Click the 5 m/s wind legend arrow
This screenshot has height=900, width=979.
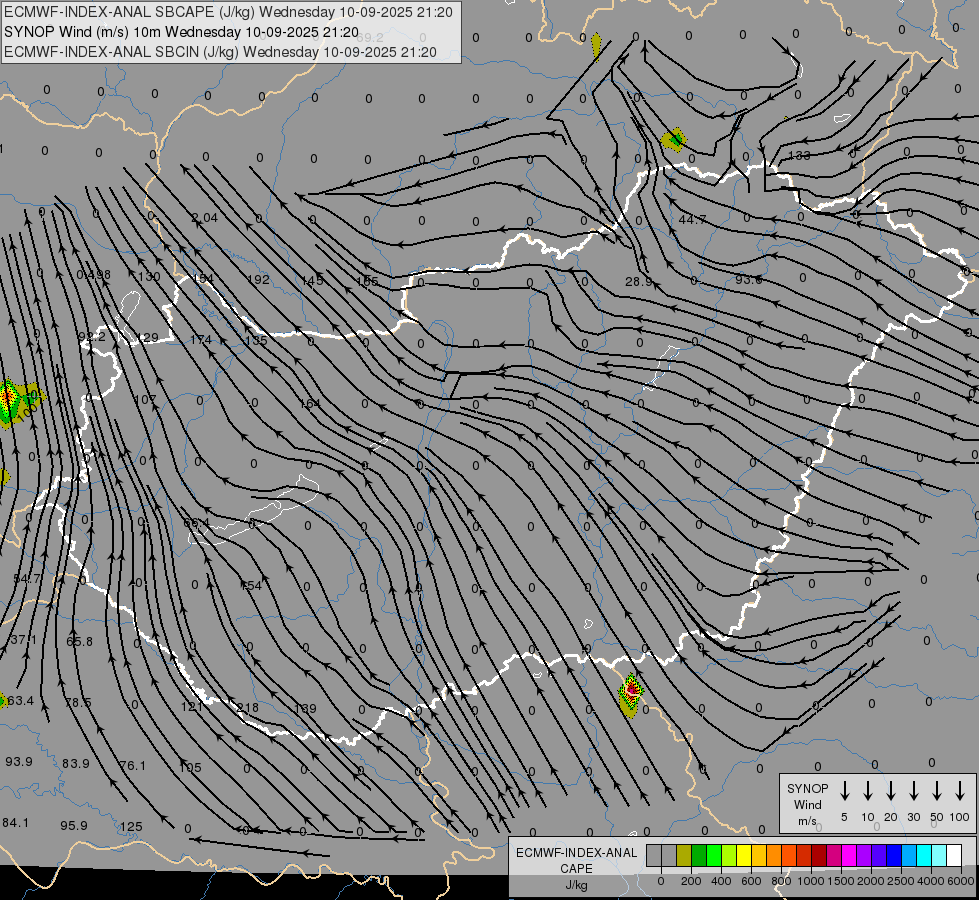(x=844, y=791)
